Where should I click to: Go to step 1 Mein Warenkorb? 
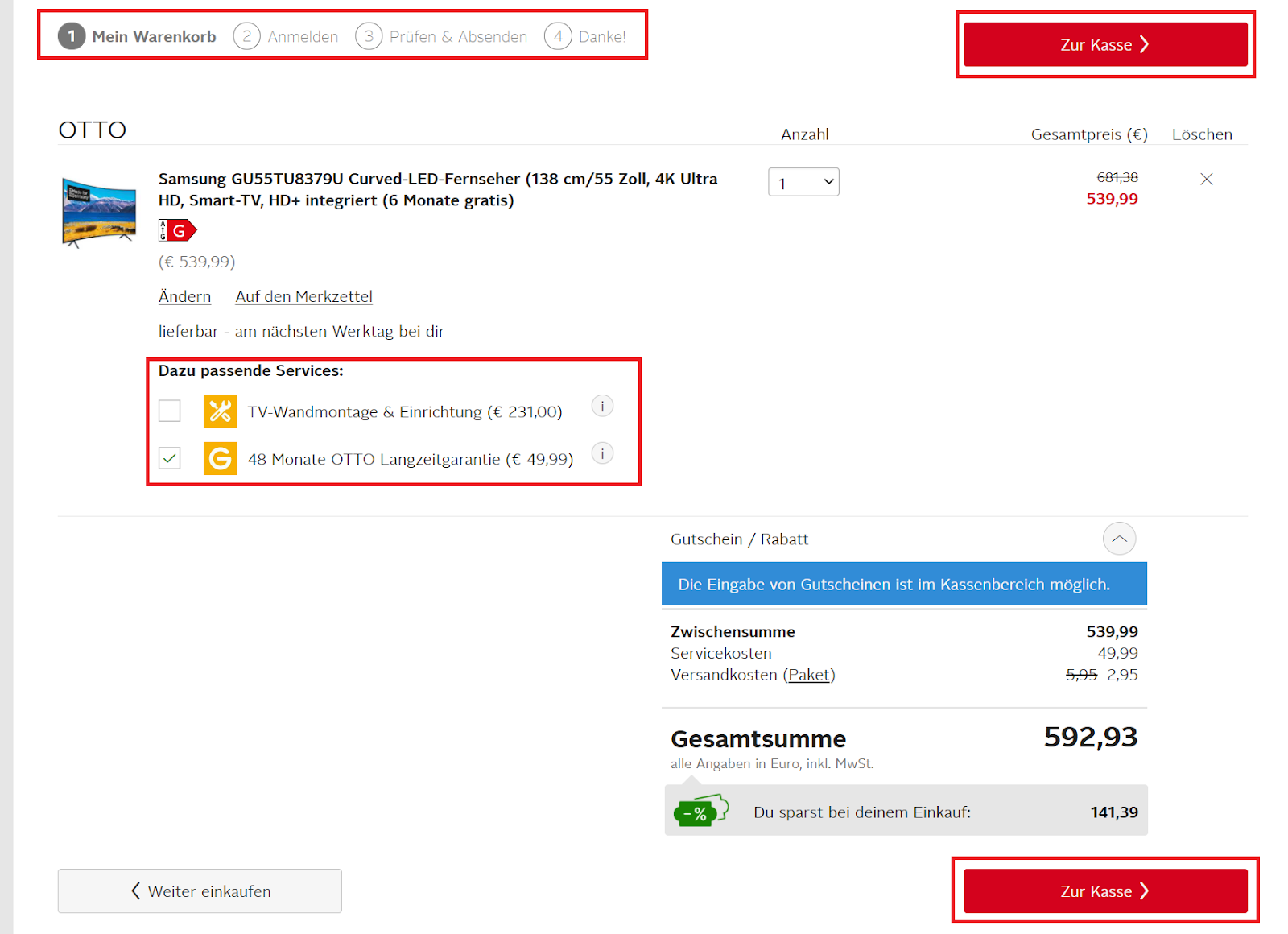pyautogui.click(x=137, y=36)
